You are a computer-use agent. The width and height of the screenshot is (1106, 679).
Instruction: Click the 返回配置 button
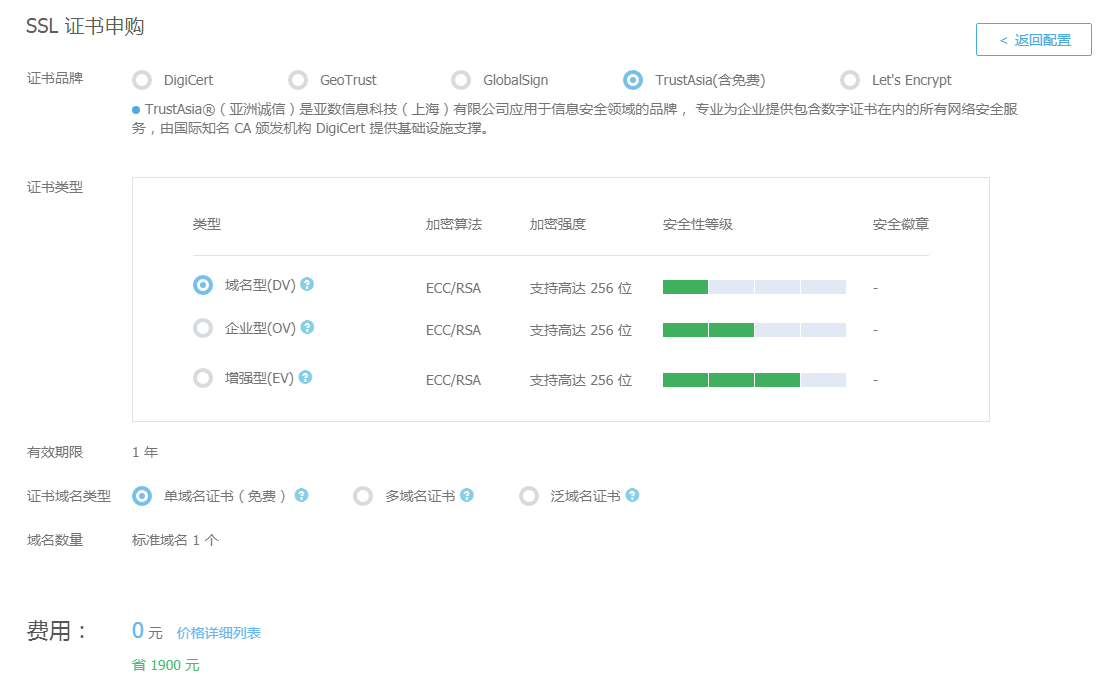(x=1034, y=40)
